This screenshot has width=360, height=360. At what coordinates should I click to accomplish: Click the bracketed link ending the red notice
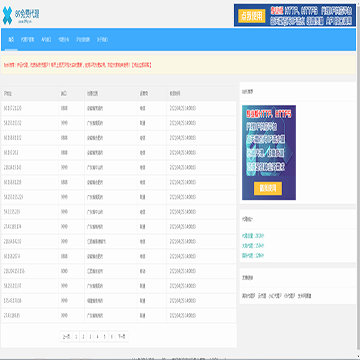tap(141, 65)
